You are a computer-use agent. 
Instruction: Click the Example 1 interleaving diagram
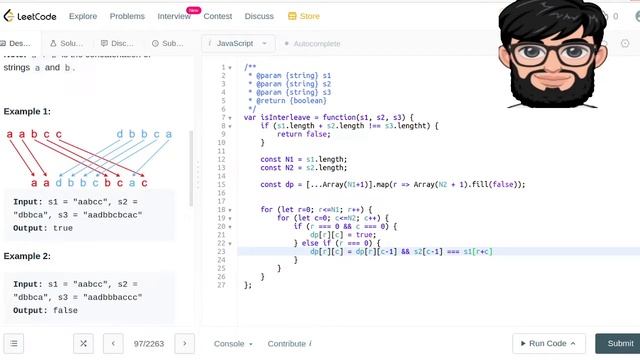point(89,158)
